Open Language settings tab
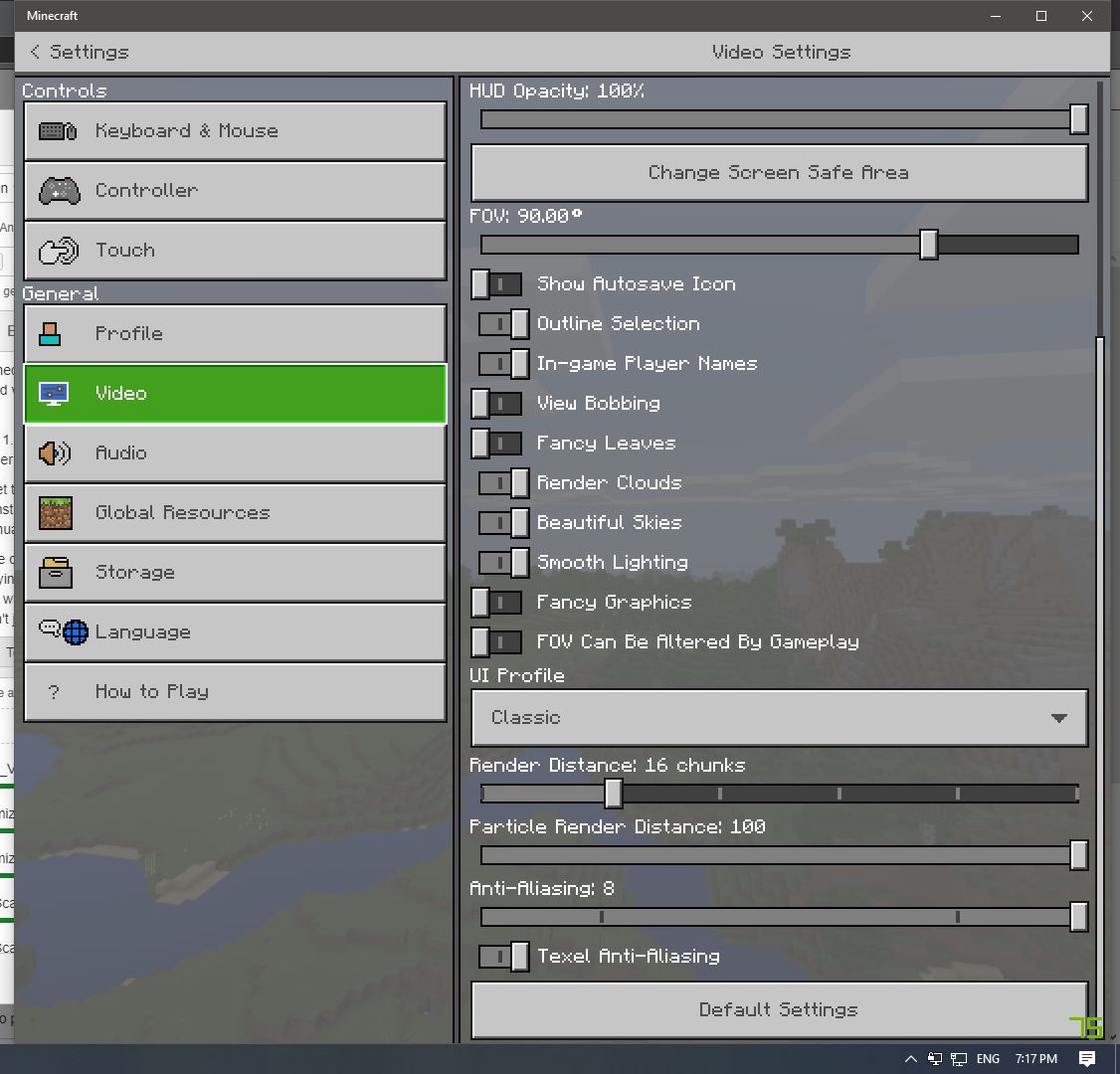Screen dimensions: 1120x1074 tap(235, 632)
